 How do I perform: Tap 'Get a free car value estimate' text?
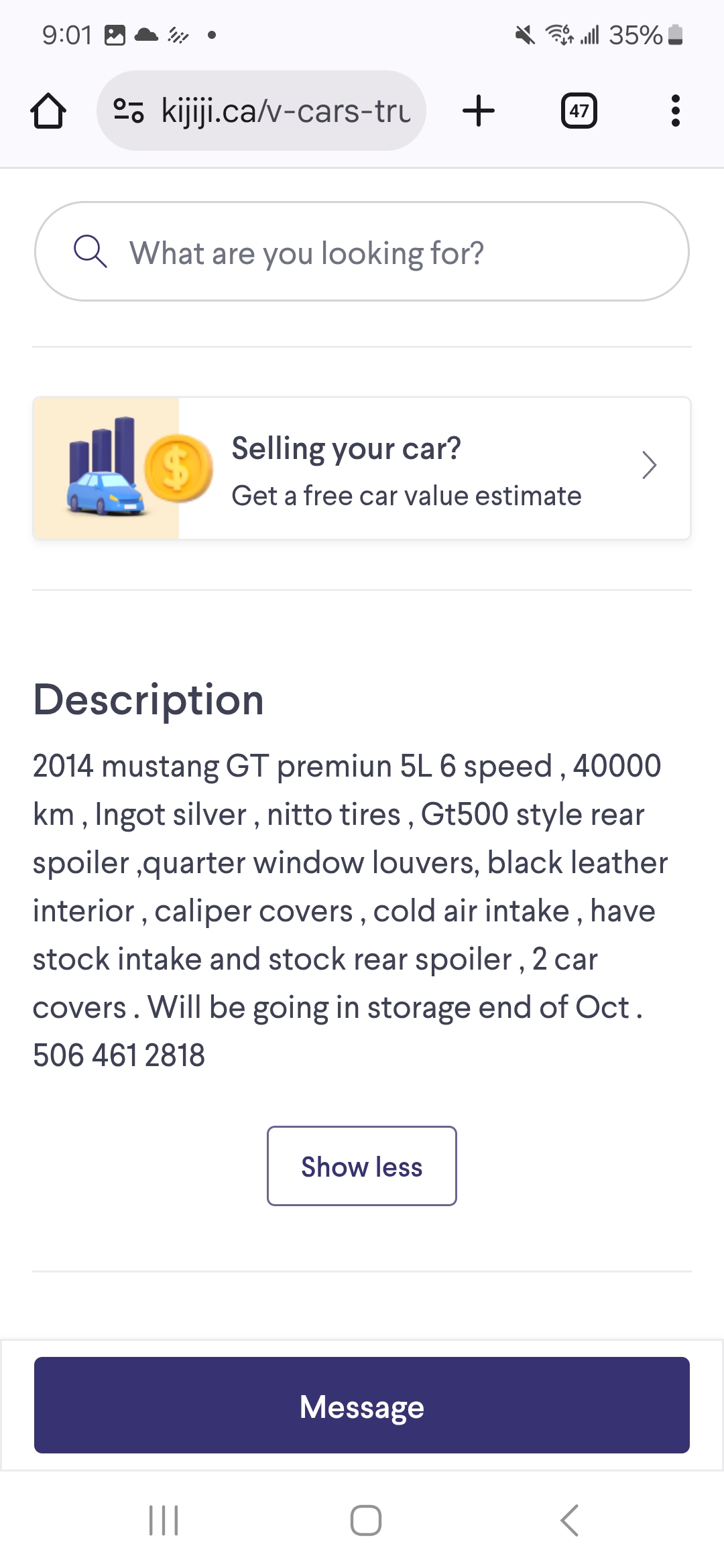tap(406, 496)
